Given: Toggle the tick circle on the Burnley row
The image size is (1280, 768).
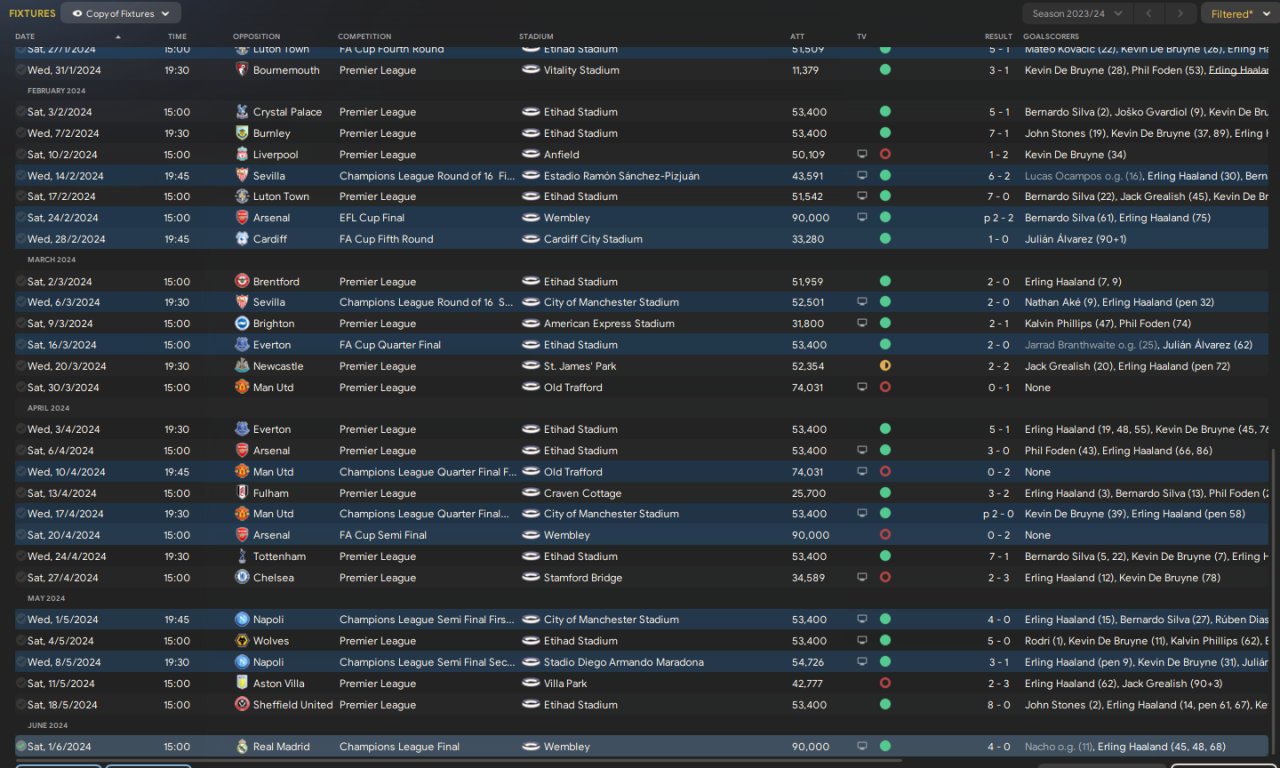Looking at the screenshot, I should 21,133.
